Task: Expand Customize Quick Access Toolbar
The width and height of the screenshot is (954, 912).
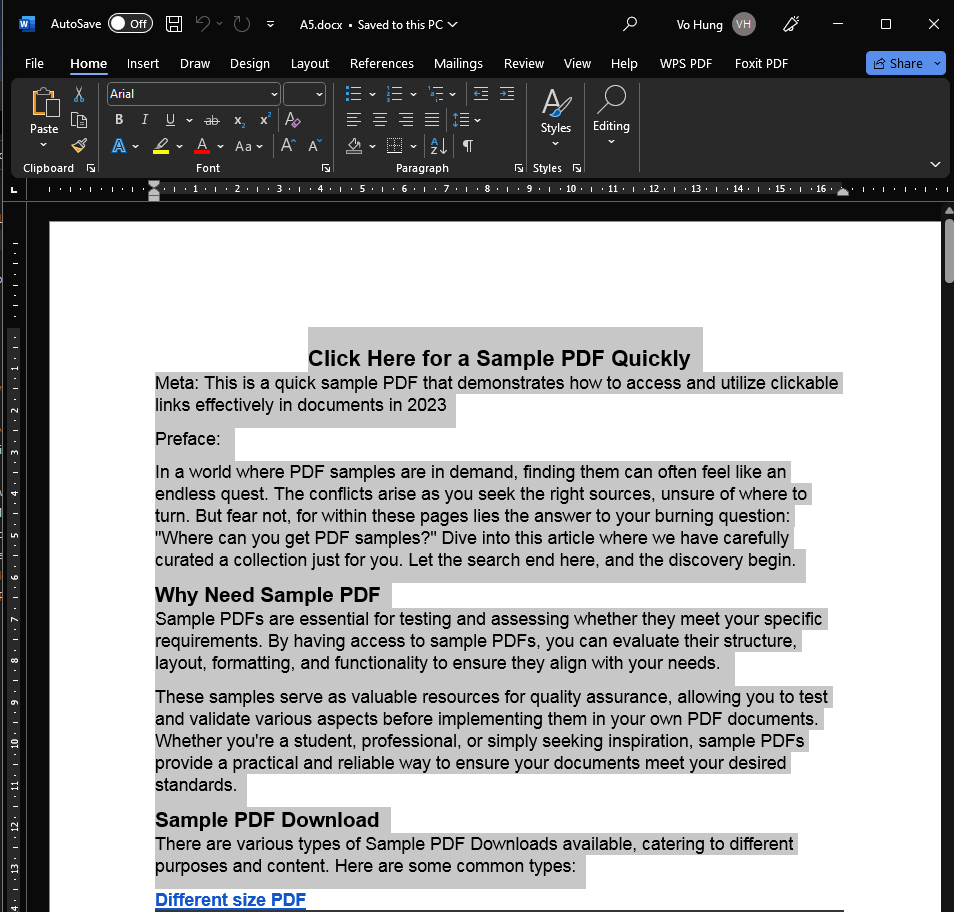Action: (271, 24)
